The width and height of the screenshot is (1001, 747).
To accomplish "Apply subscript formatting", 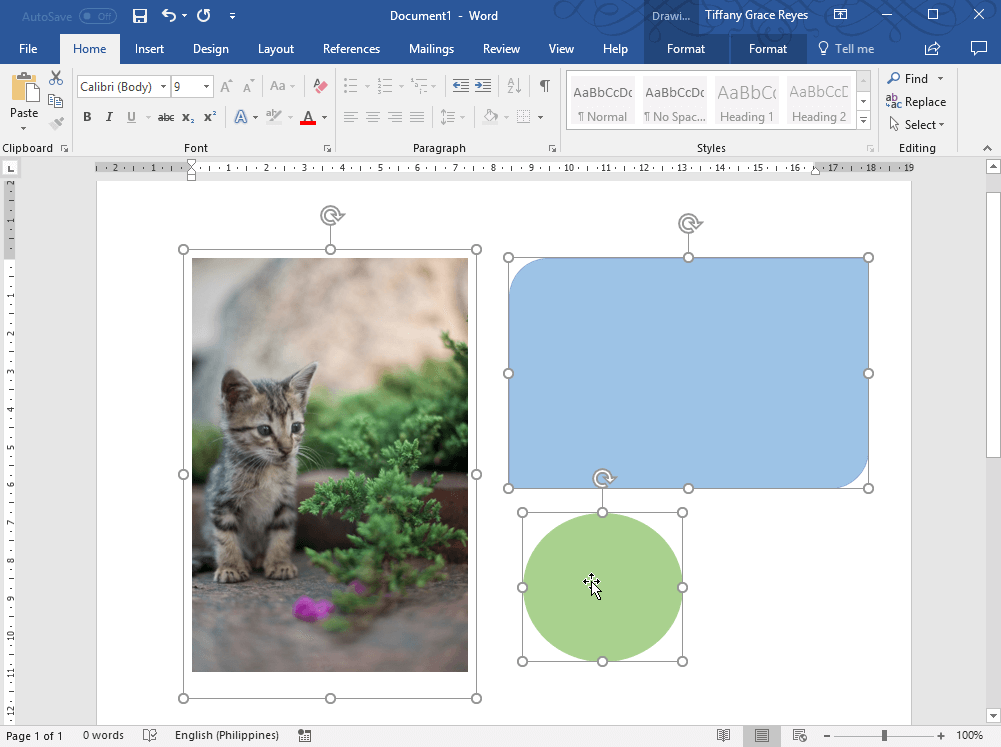I will pyautogui.click(x=187, y=117).
